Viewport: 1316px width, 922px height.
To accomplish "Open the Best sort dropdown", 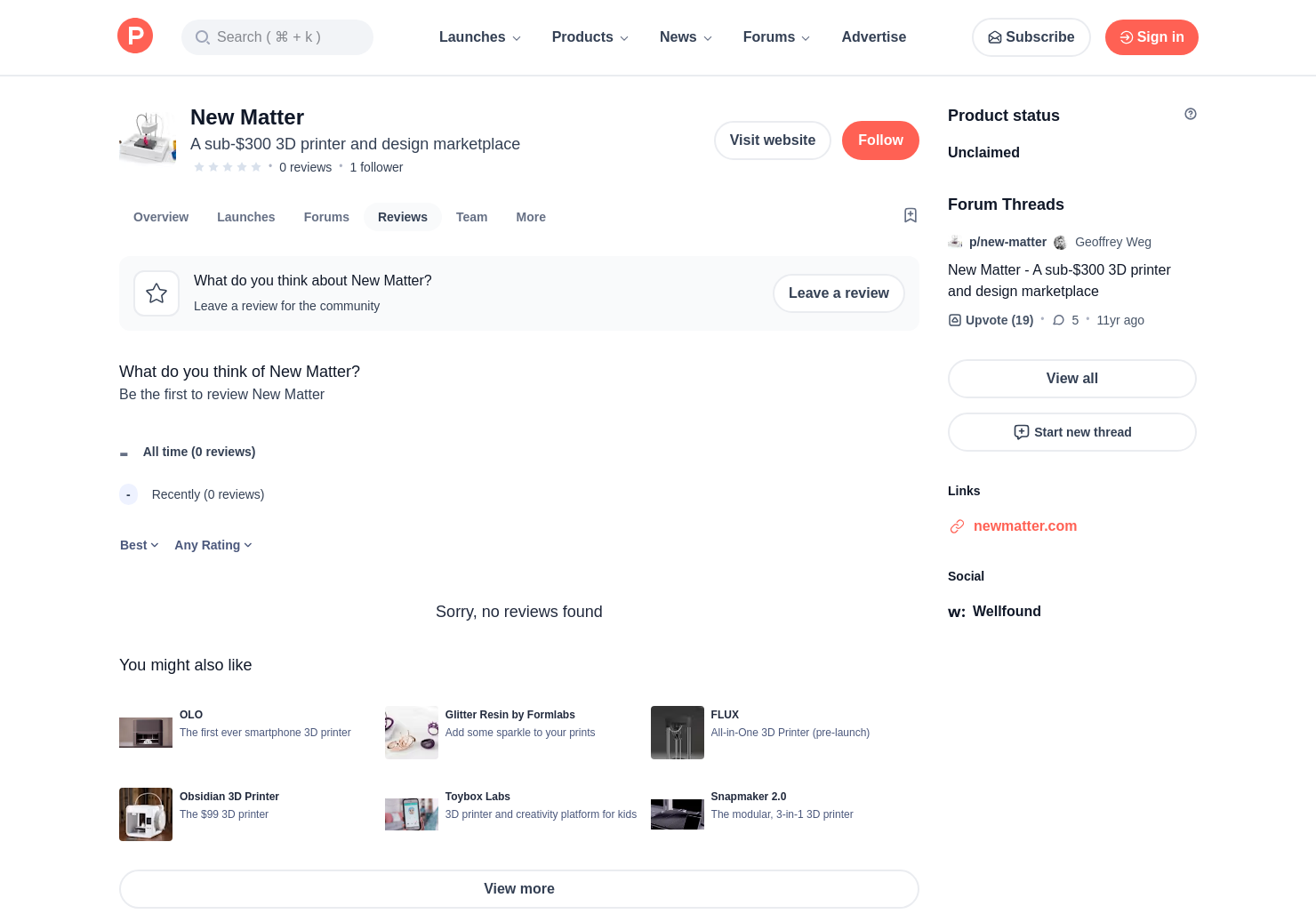I will (x=139, y=545).
